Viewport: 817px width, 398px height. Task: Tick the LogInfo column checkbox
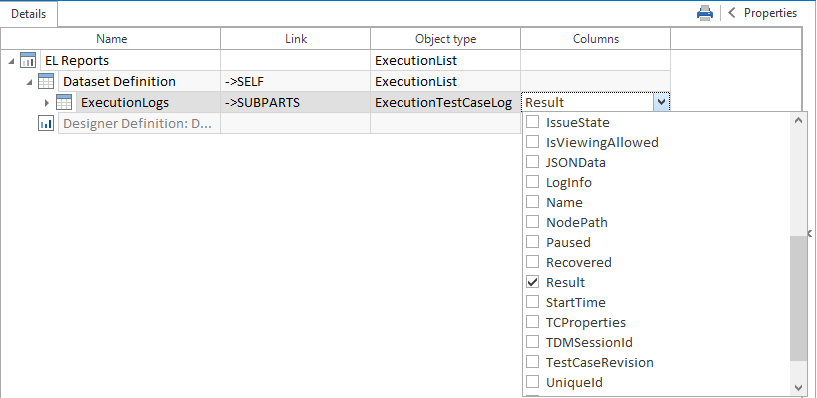click(533, 182)
